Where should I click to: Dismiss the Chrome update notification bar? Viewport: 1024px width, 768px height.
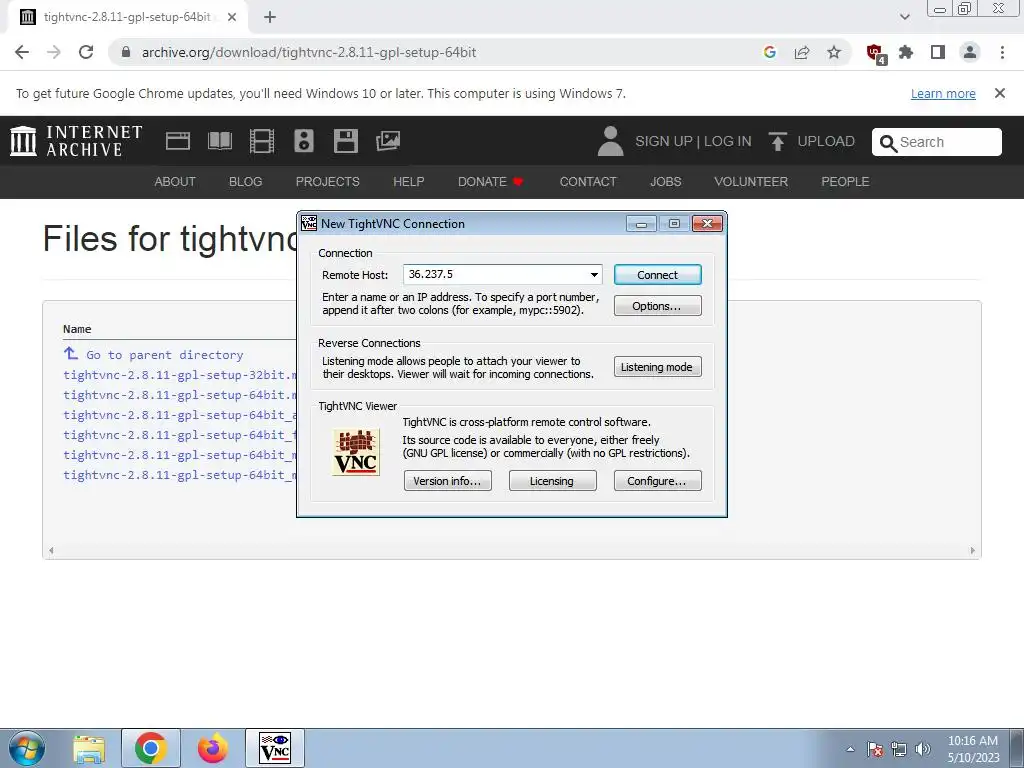pyautogui.click(x=1000, y=93)
